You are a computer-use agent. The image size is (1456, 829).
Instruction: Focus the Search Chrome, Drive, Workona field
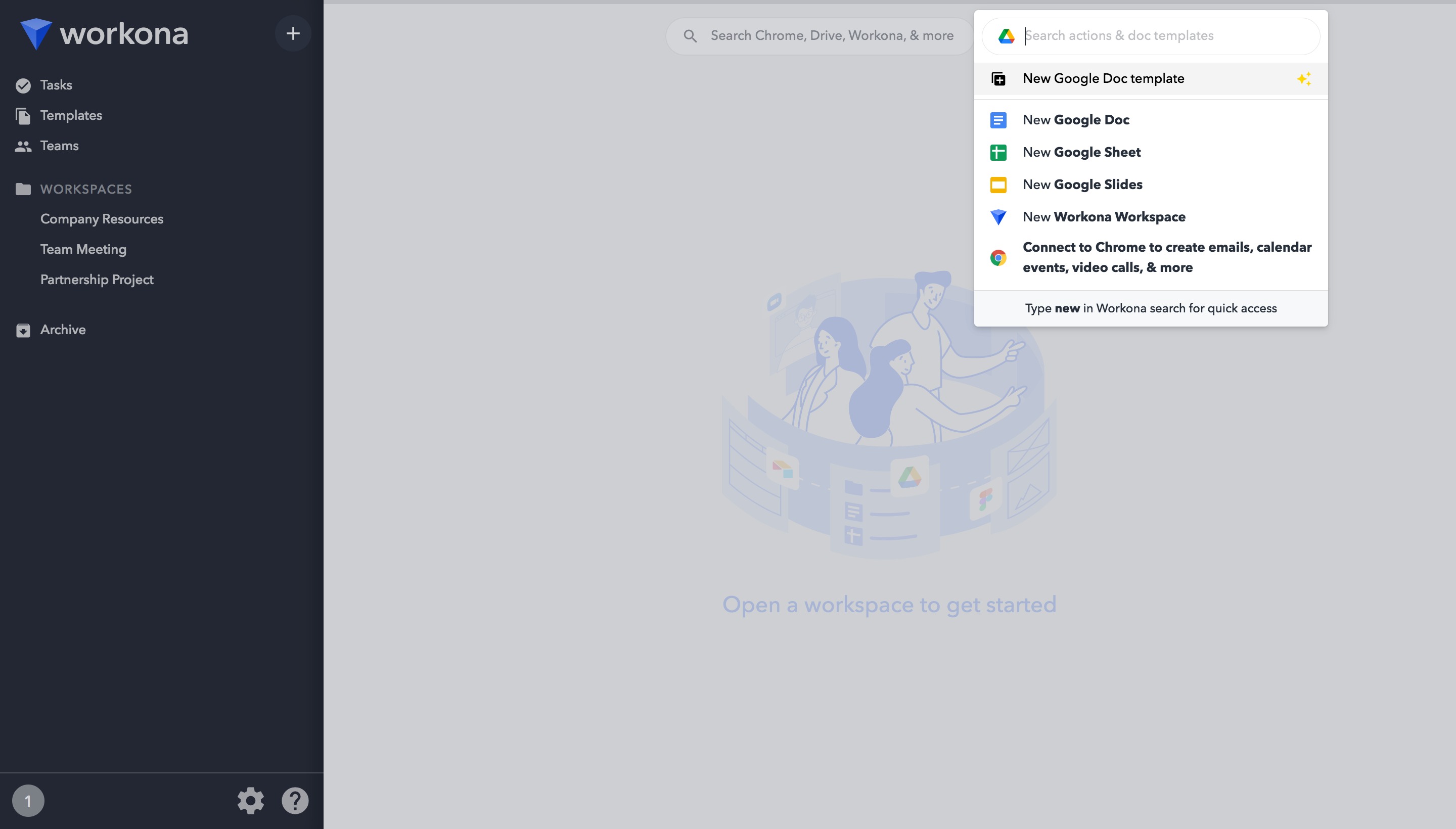(x=820, y=36)
